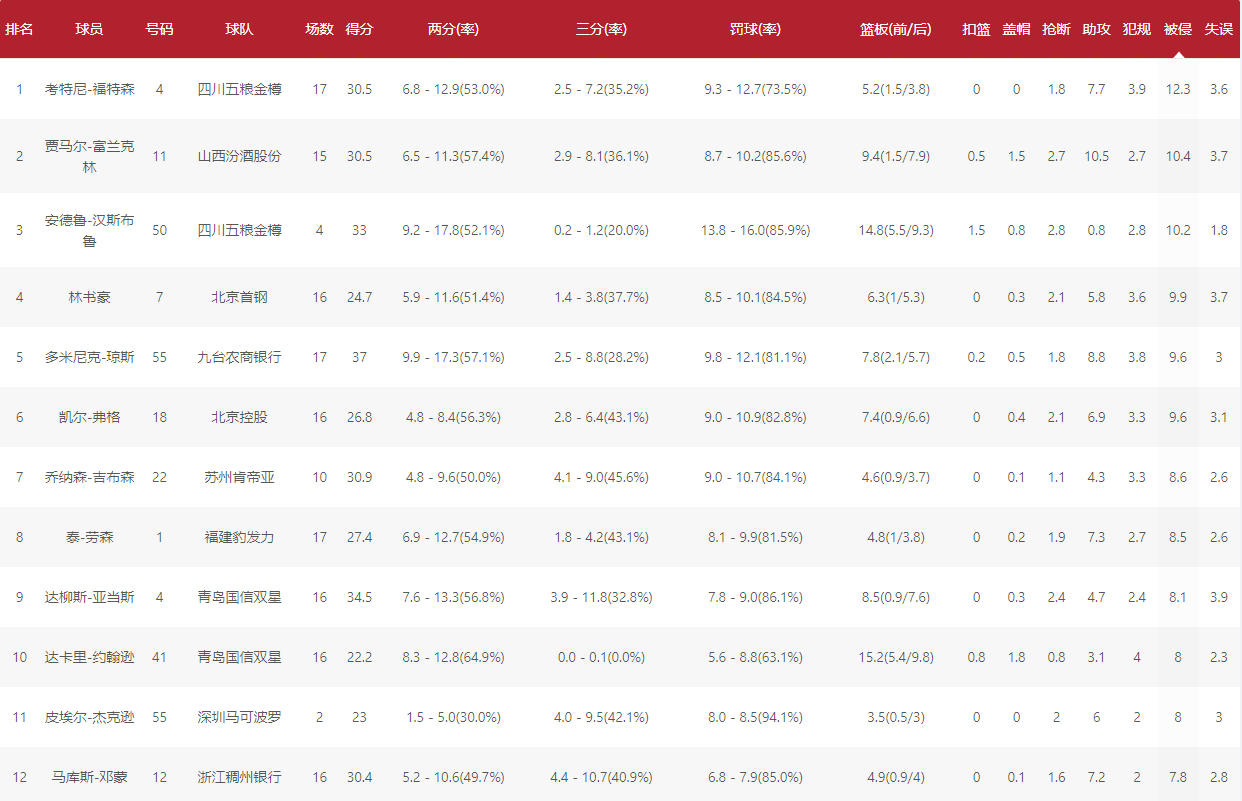Sort by 罚球(率) column header
This screenshot has width=1242, height=801.
(755, 30)
